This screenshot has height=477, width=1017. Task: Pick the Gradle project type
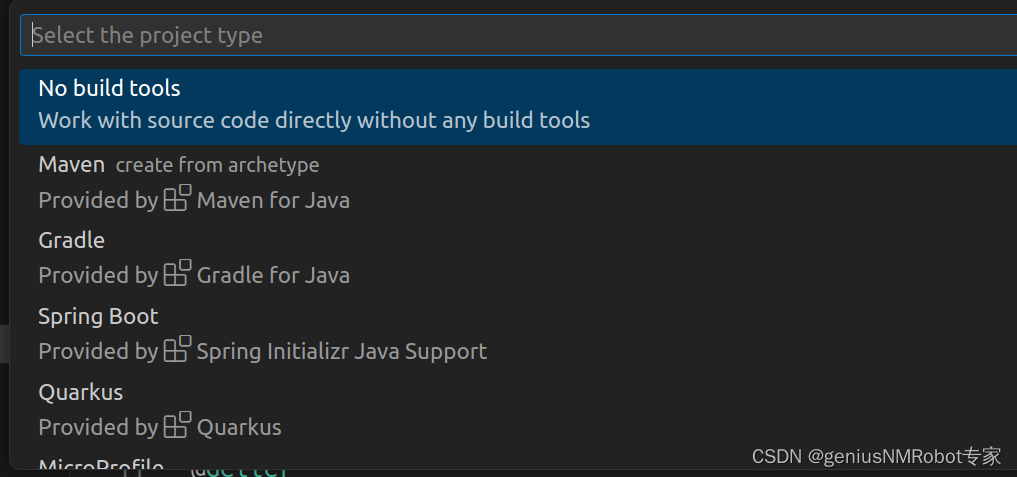518,258
